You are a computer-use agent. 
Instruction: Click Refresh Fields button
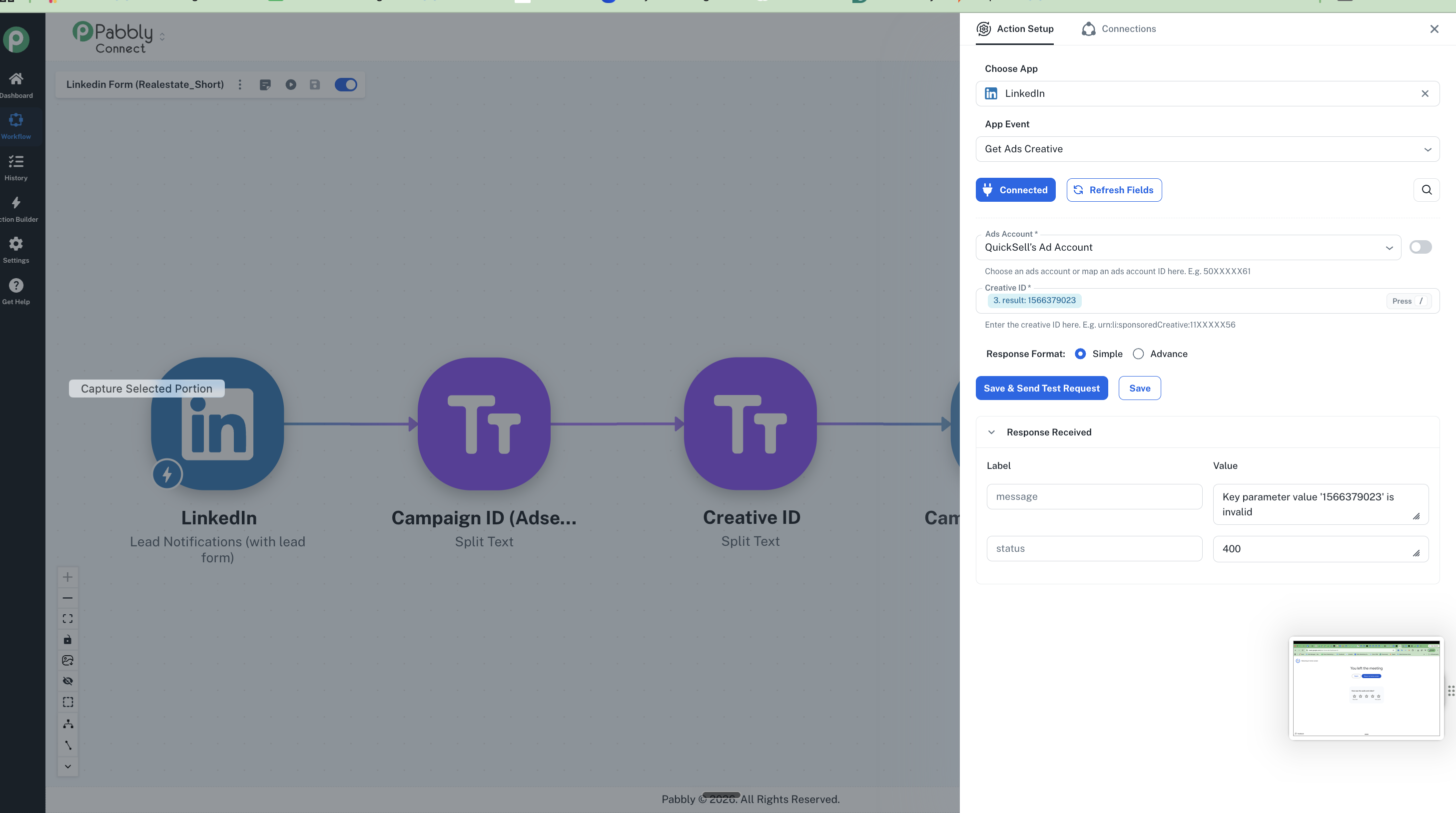pyautogui.click(x=1114, y=190)
